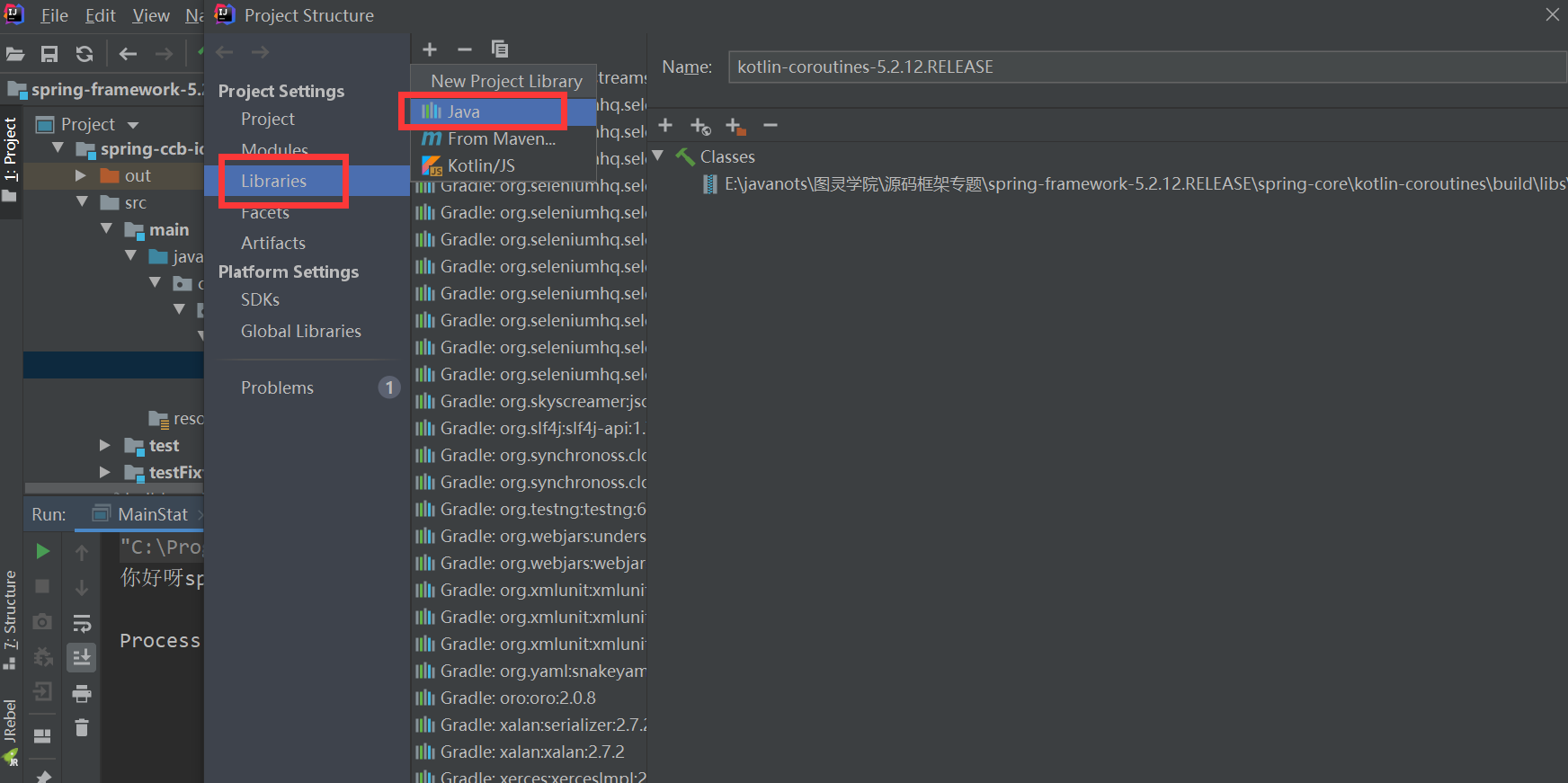
Task: Click the library Name input field
Action: tap(1147, 67)
